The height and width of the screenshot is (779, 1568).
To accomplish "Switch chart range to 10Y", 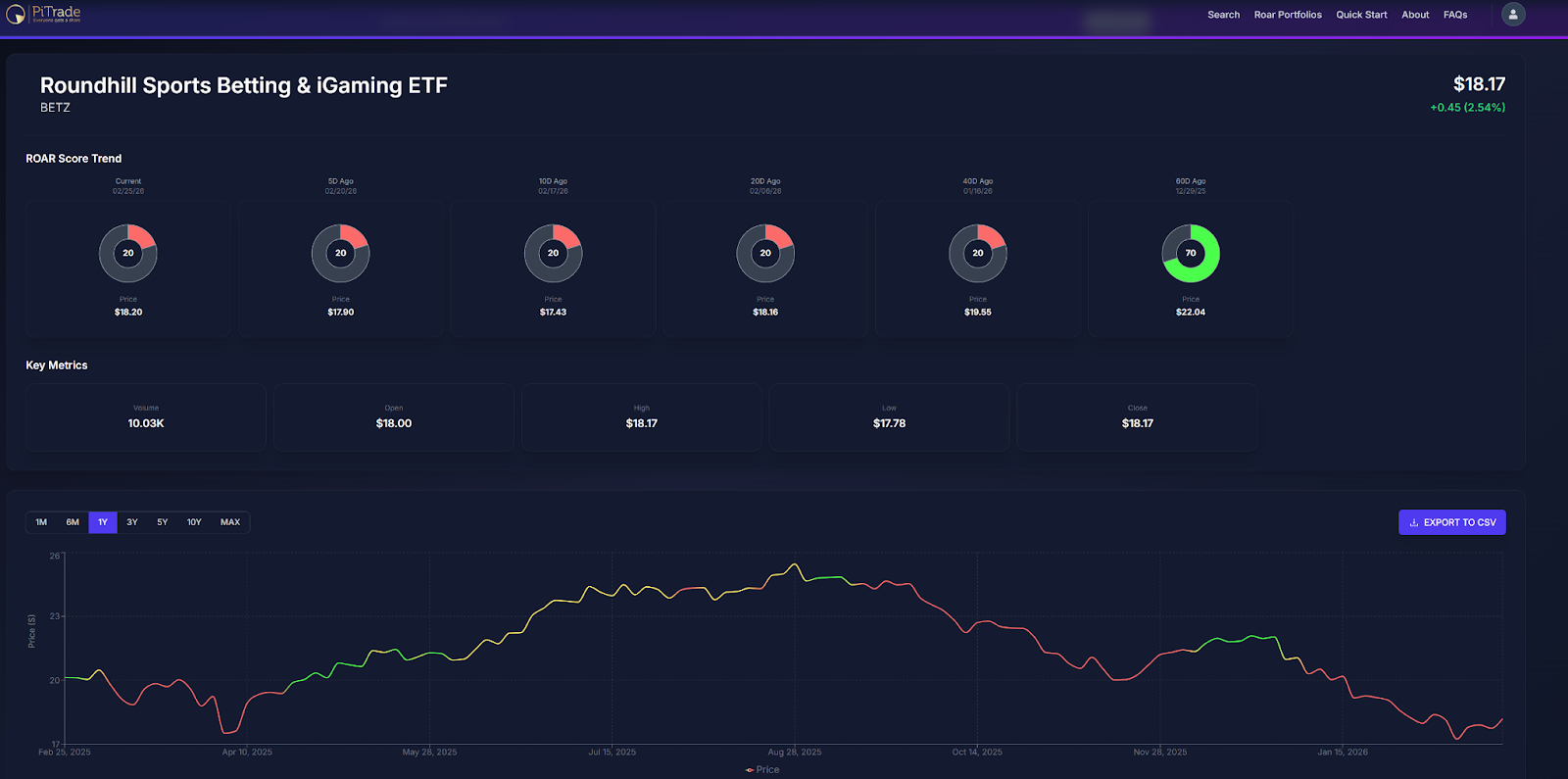I will click(x=194, y=522).
